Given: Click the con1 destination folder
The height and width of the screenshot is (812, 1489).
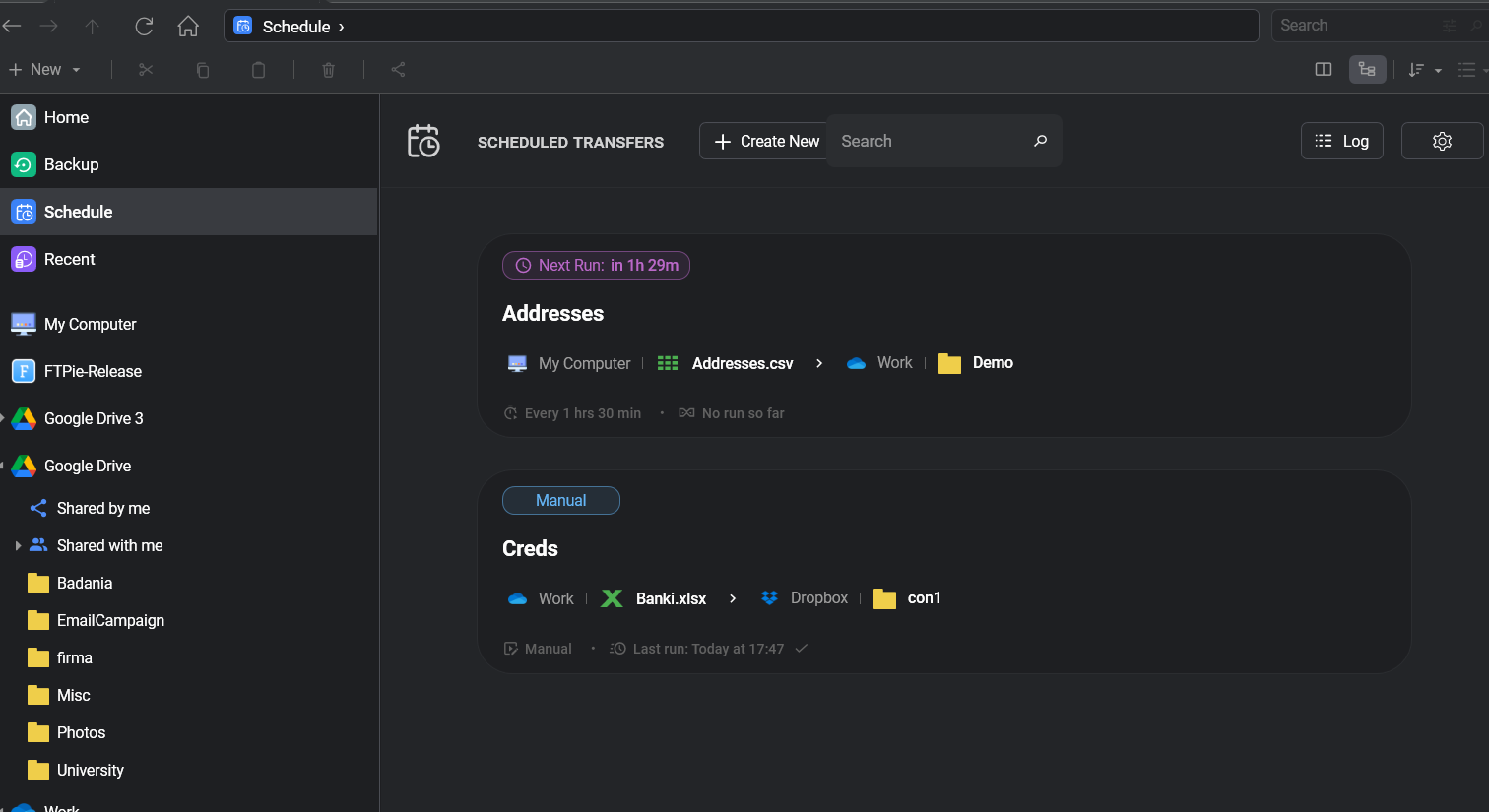Looking at the screenshot, I should [x=924, y=597].
